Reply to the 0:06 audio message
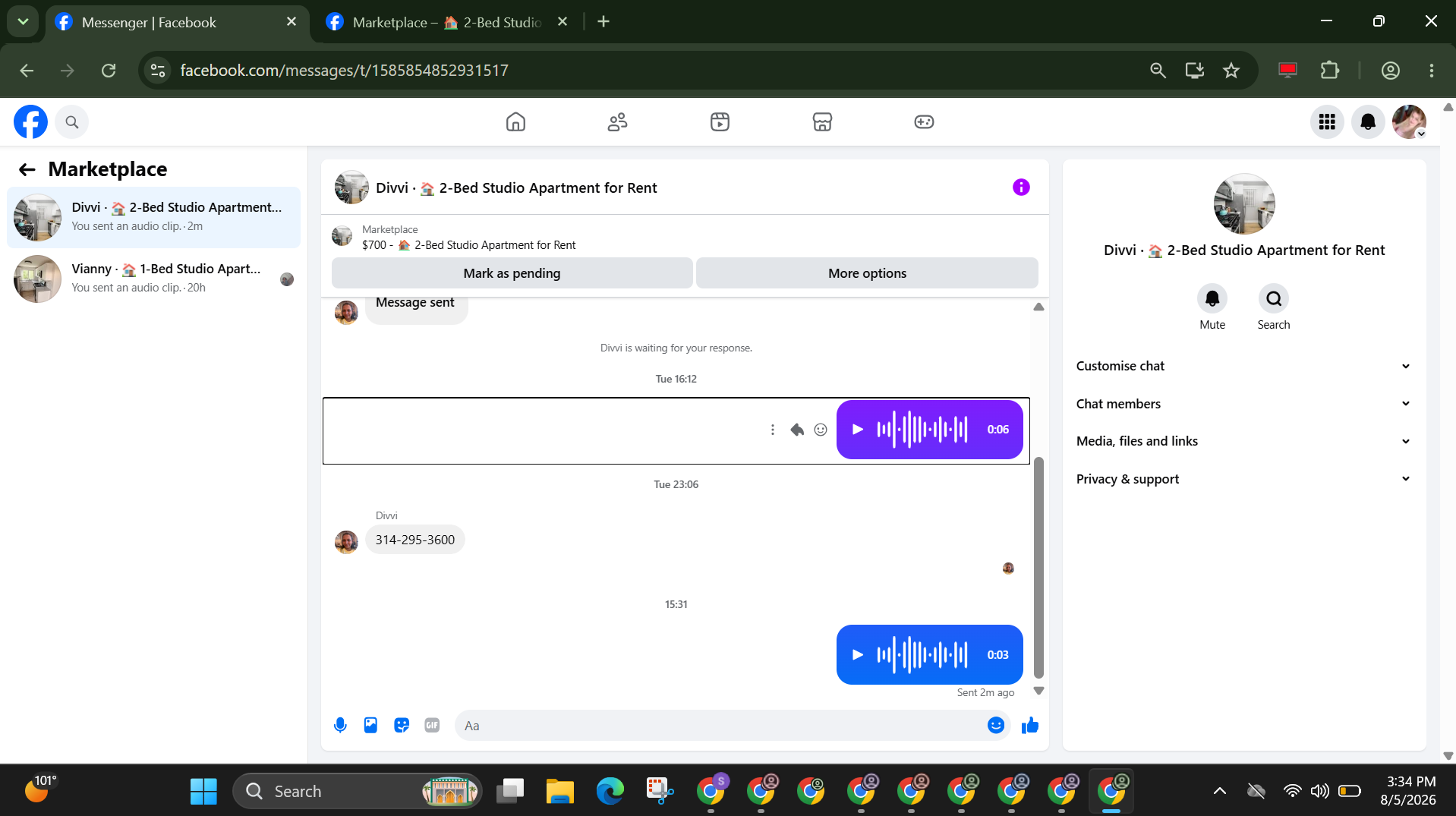 pos(797,430)
